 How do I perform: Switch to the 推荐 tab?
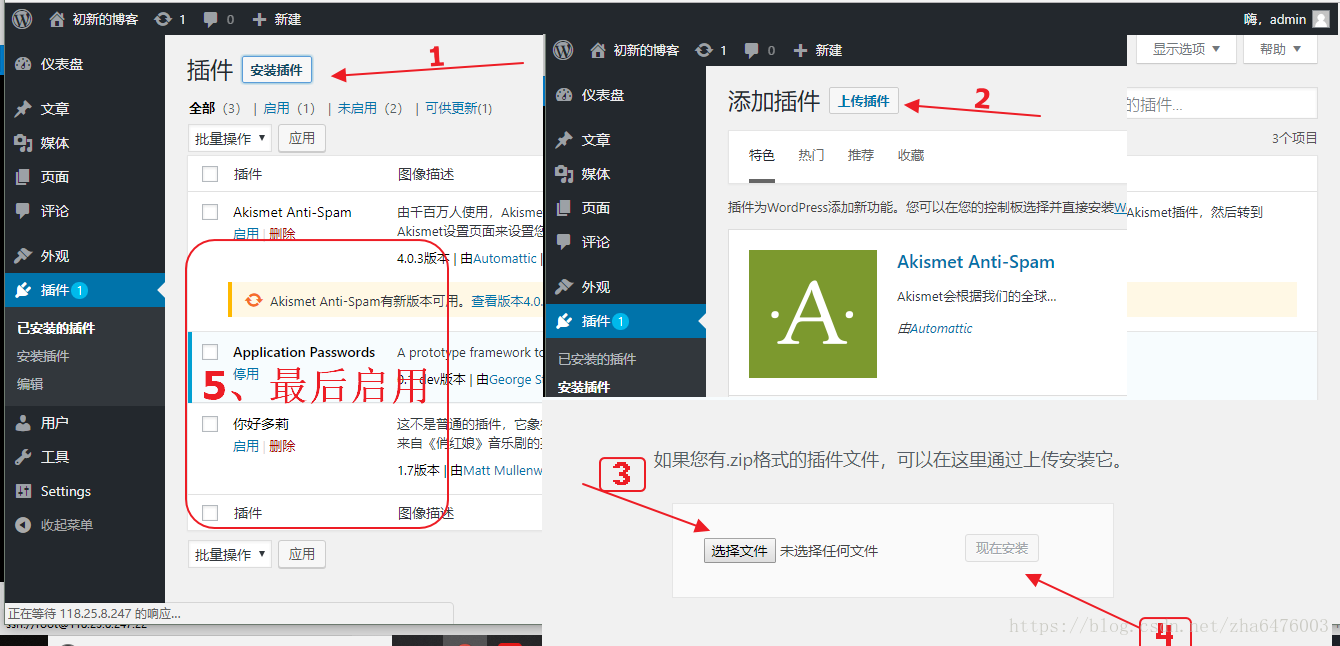(860, 155)
